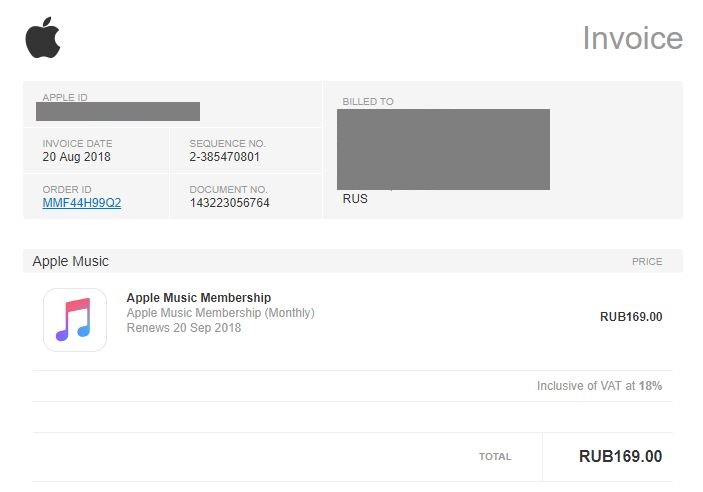This screenshot has height=492, width=703.
Task: Click the Renews 20 Sep 2018 text
Action: (x=184, y=328)
